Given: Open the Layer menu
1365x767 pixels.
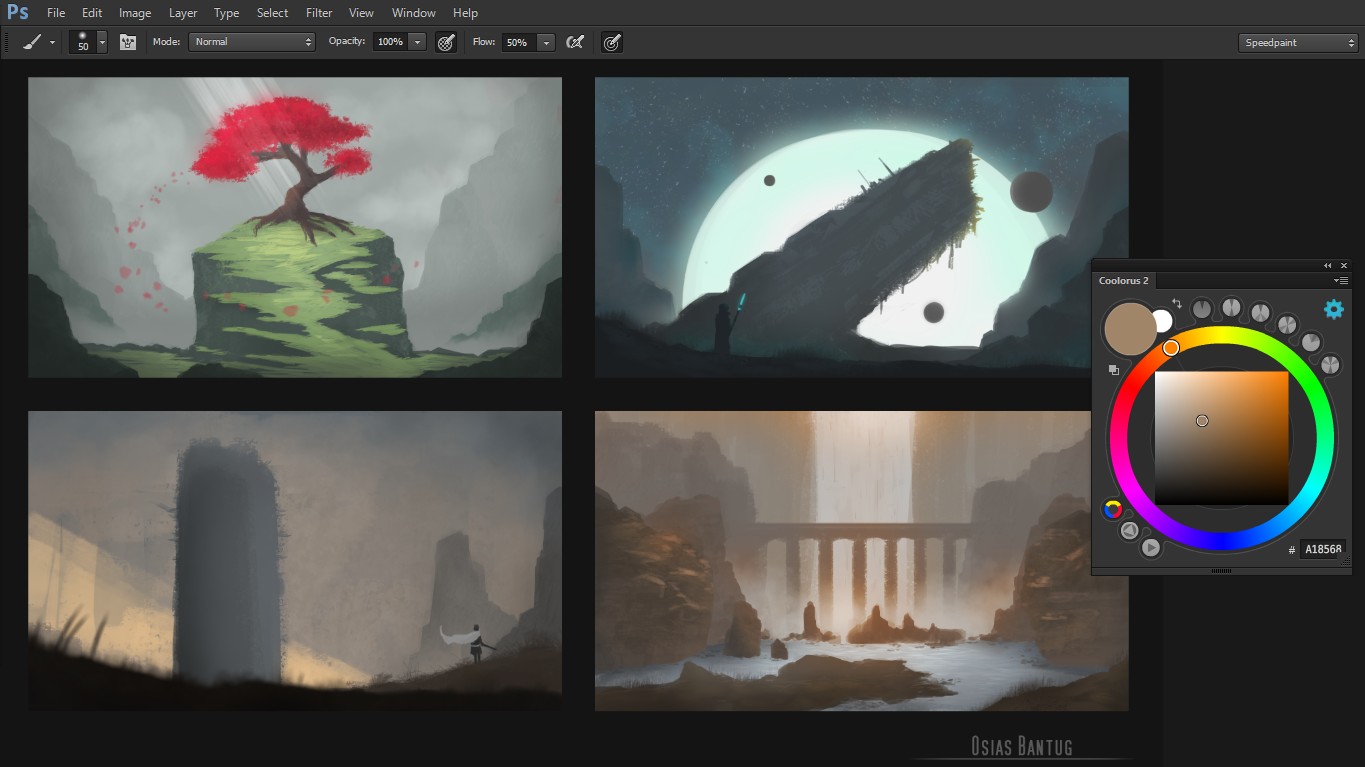Looking at the screenshot, I should 183,13.
